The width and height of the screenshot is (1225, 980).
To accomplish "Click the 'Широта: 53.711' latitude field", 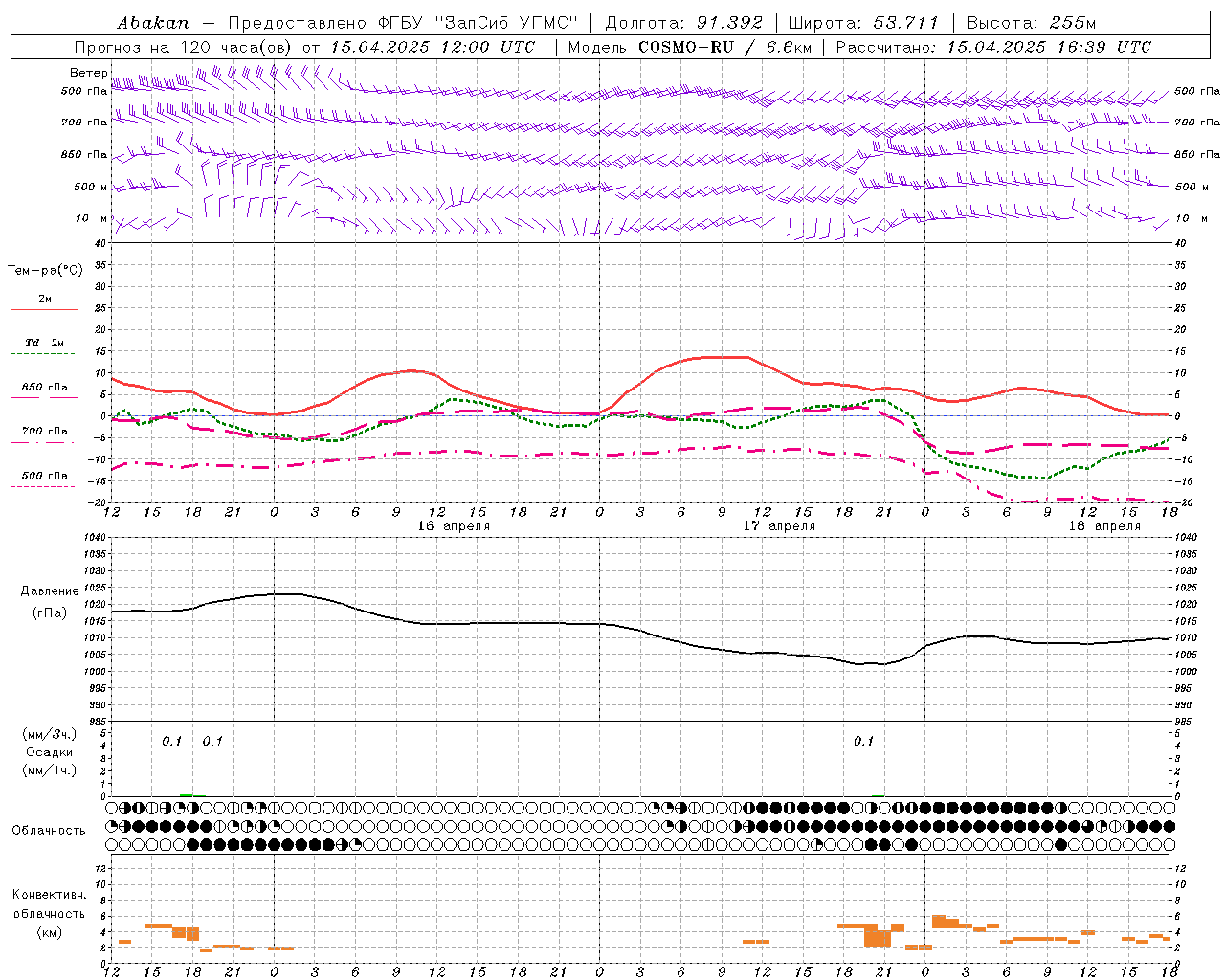I will (863, 23).
